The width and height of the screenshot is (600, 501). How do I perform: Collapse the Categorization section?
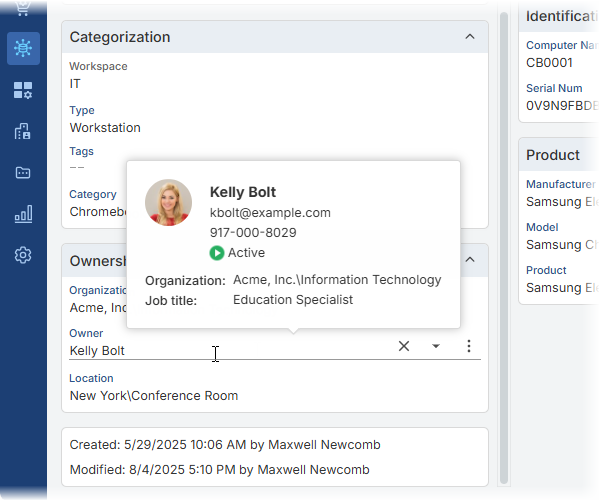pyautogui.click(x=470, y=37)
